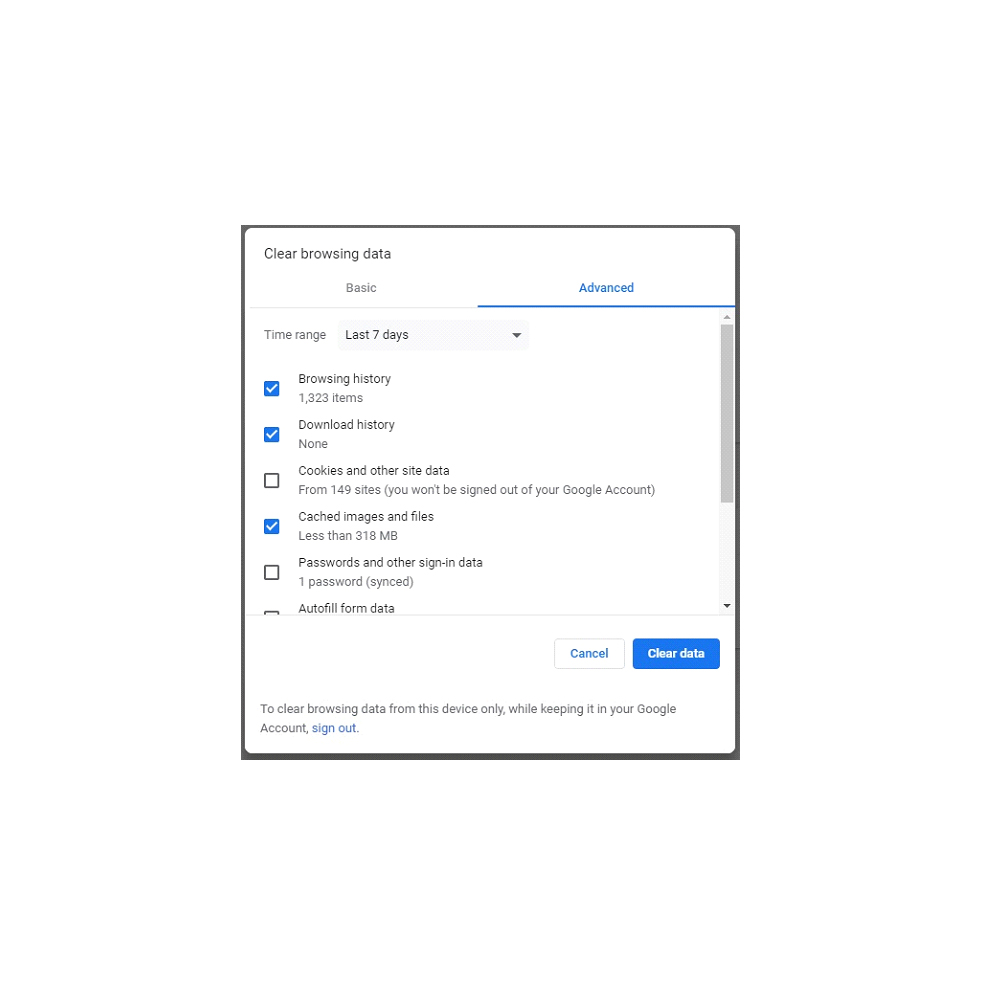This screenshot has height=1000, width=1000.
Task: Click the Cached images and files label
Action: tap(366, 517)
